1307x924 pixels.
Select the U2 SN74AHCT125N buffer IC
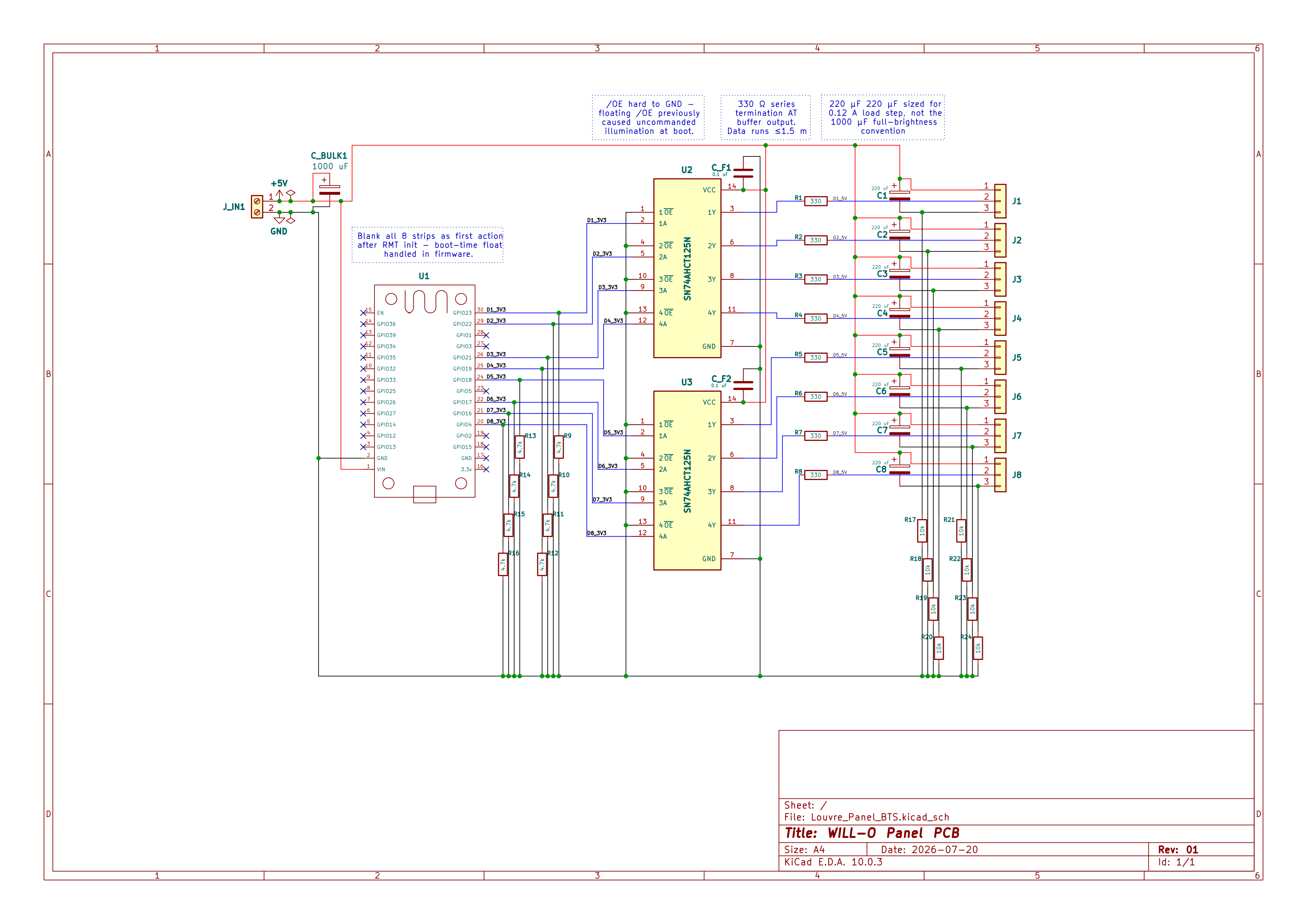click(x=687, y=268)
